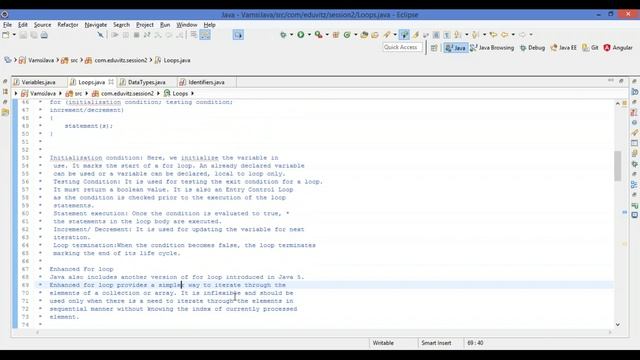Screen dimensions: 640x360
Task: Open the Help menu
Action: [209, 25]
